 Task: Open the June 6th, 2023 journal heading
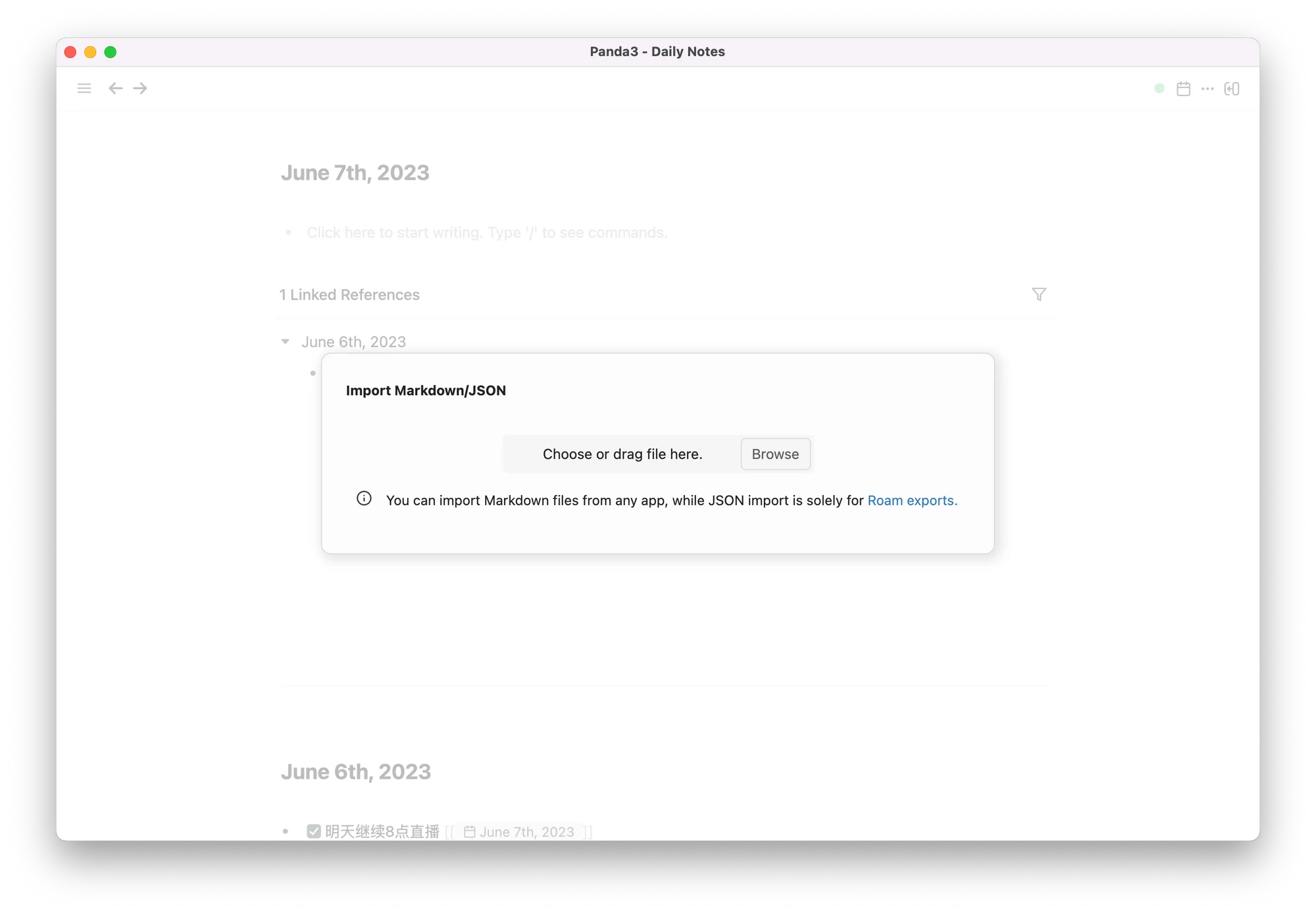coord(356,771)
